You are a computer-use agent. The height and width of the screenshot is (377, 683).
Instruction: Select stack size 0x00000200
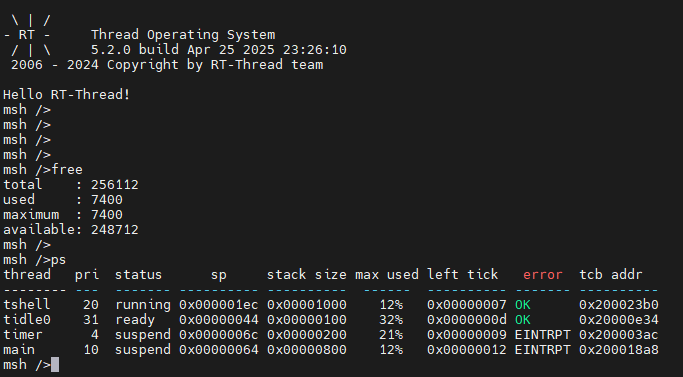click(307, 335)
